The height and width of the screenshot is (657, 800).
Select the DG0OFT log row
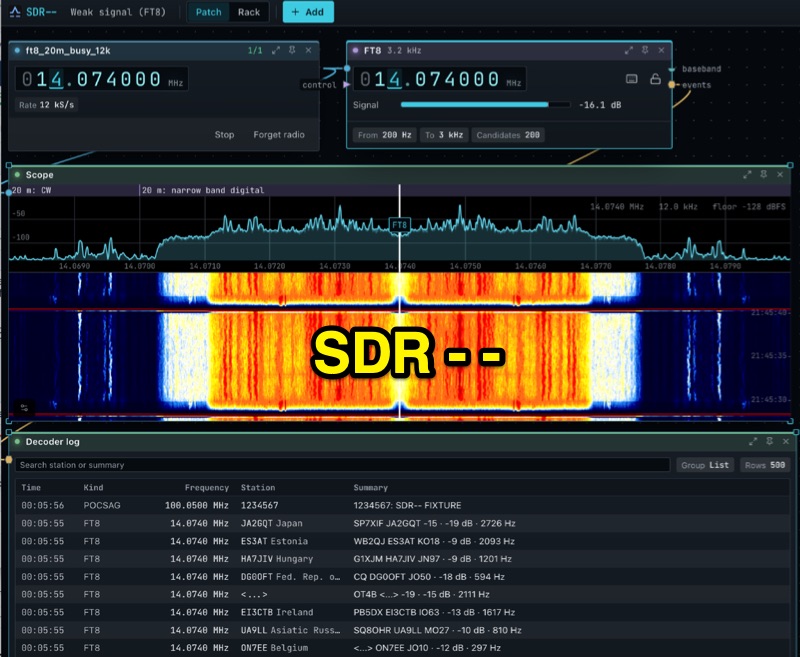pos(402,577)
